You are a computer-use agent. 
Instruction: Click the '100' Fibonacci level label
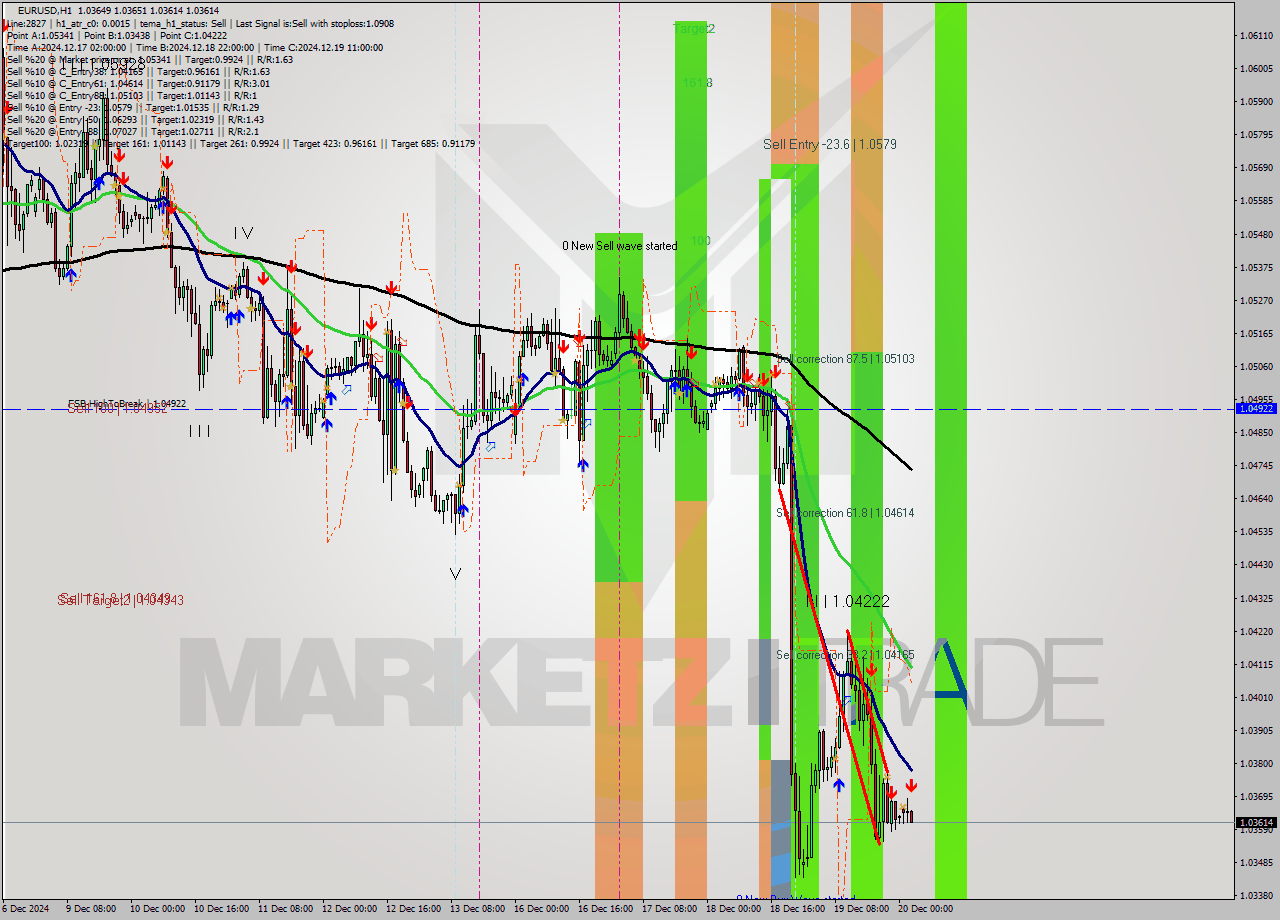pos(700,240)
